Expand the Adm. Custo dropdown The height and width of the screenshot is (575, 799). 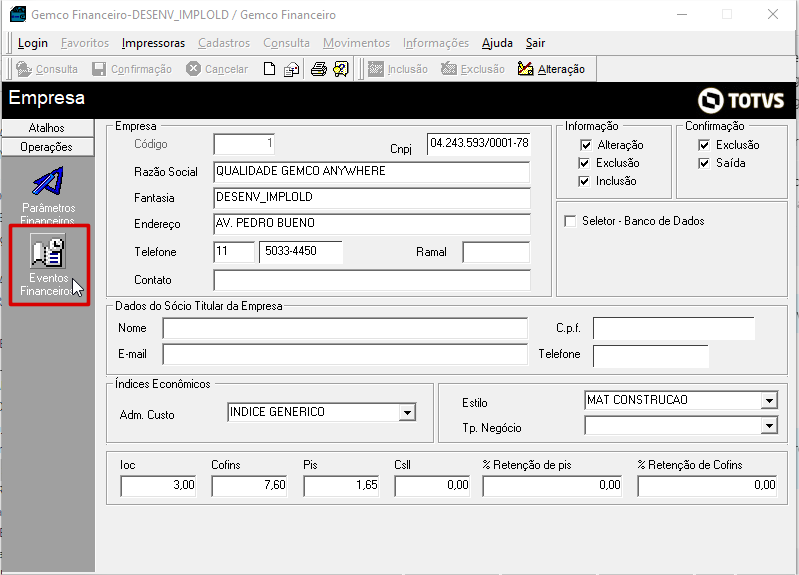coord(407,412)
